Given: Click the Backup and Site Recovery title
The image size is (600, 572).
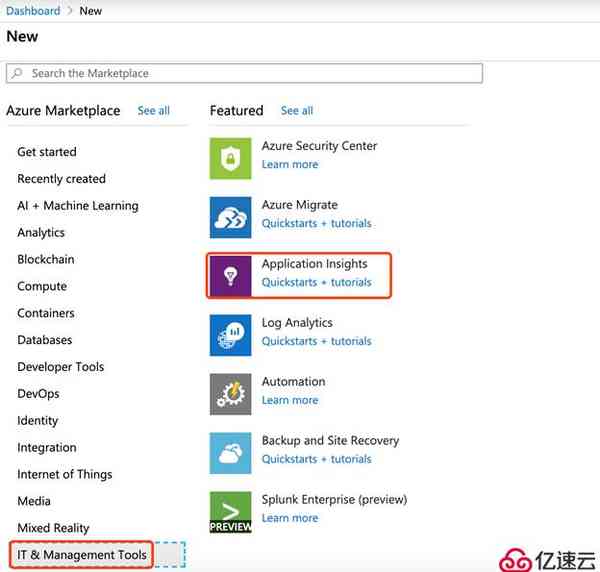Looking at the screenshot, I should click(x=330, y=440).
